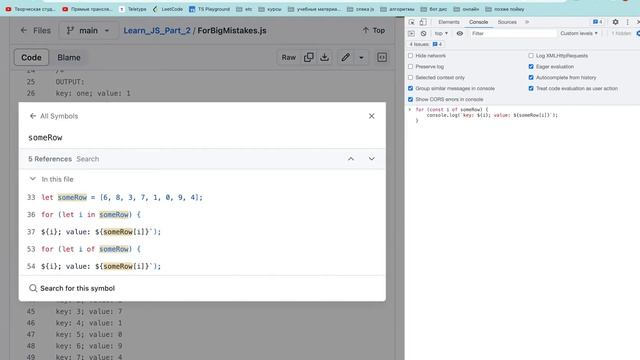Open the '4 Issues' link in console
The width and height of the screenshot is (640, 360).
pyautogui.click(x=426, y=44)
